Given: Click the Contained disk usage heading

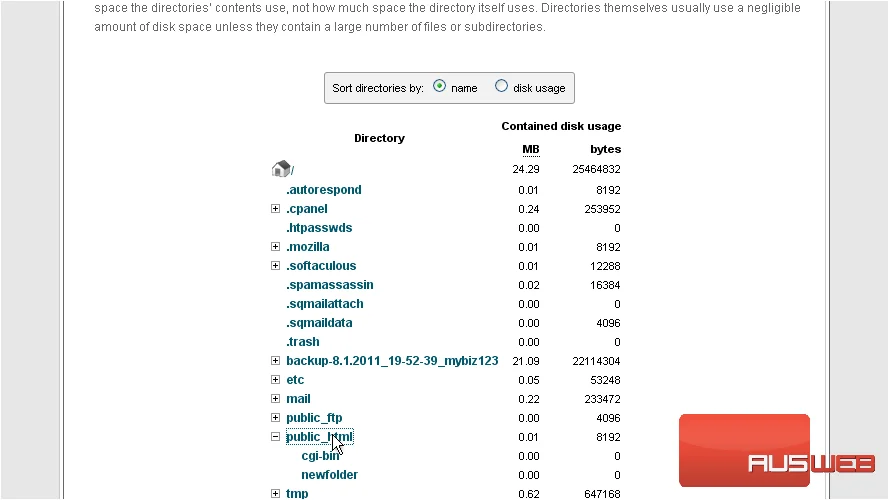Looking at the screenshot, I should [561, 126].
